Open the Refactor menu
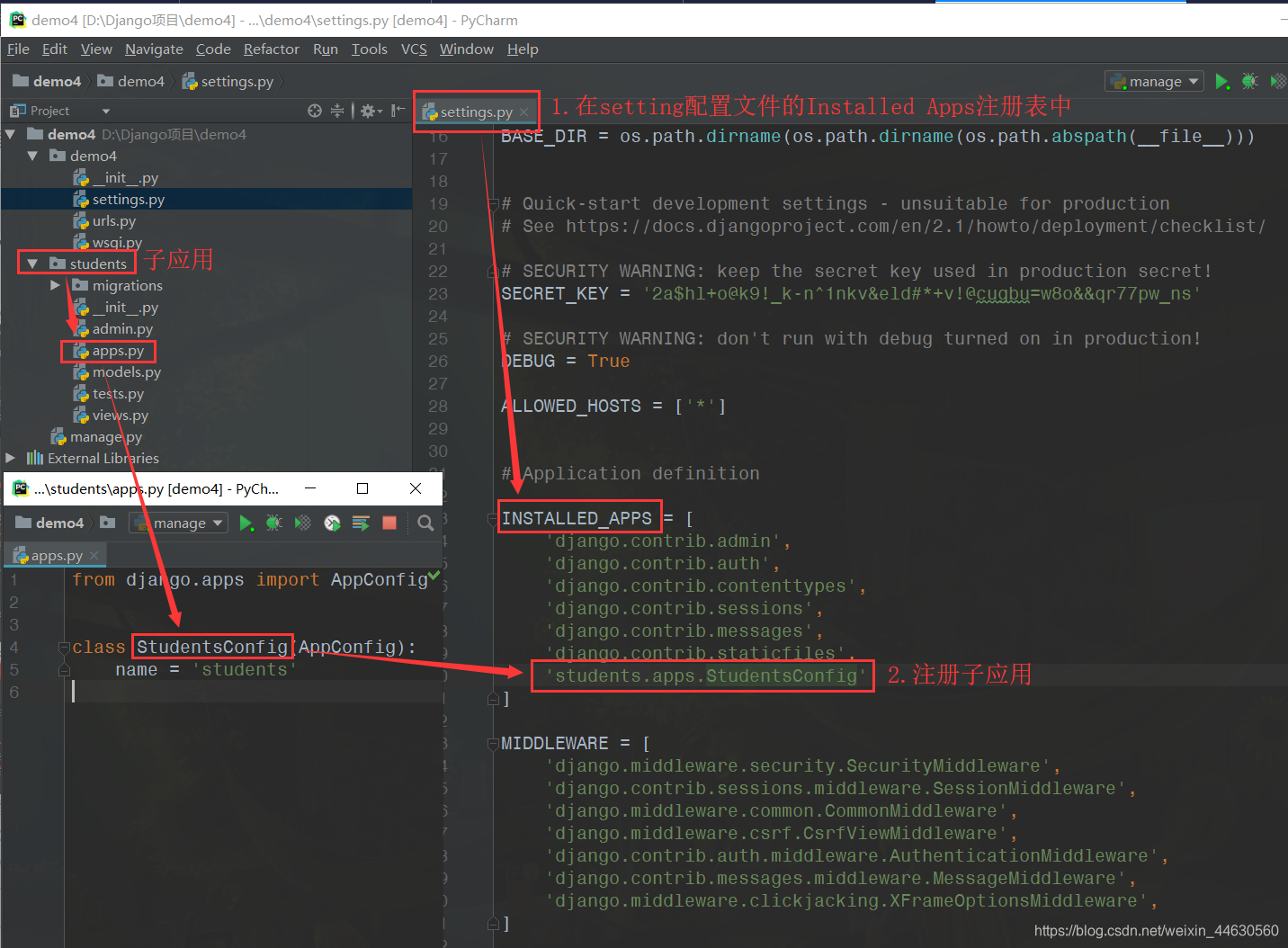Viewport: 1288px width, 948px height. [x=271, y=49]
